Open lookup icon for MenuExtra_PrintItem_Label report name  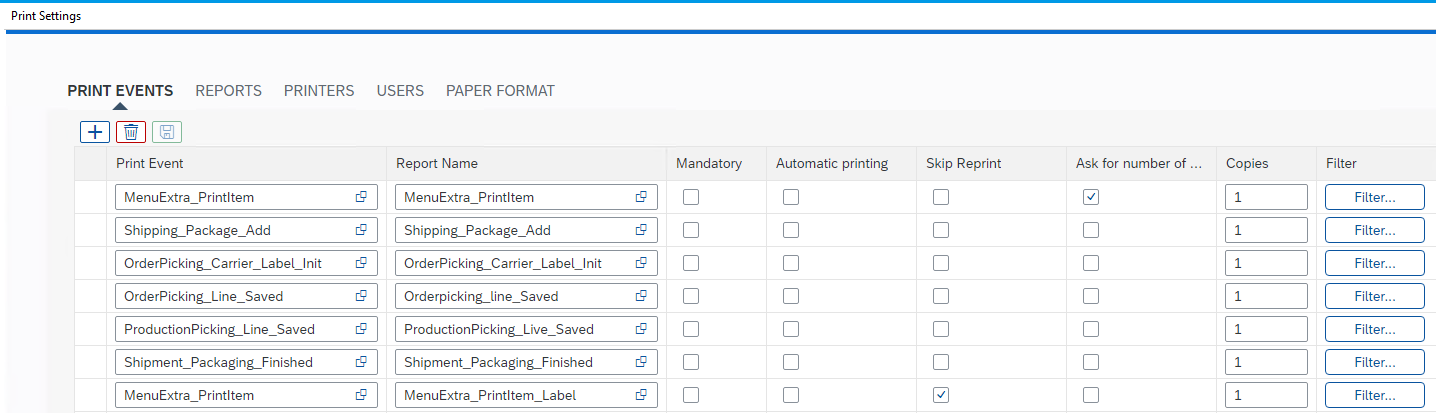pos(641,395)
